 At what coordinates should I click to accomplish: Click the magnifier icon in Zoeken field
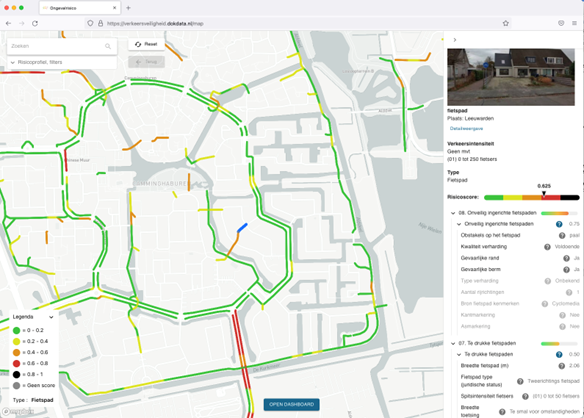[108, 46]
